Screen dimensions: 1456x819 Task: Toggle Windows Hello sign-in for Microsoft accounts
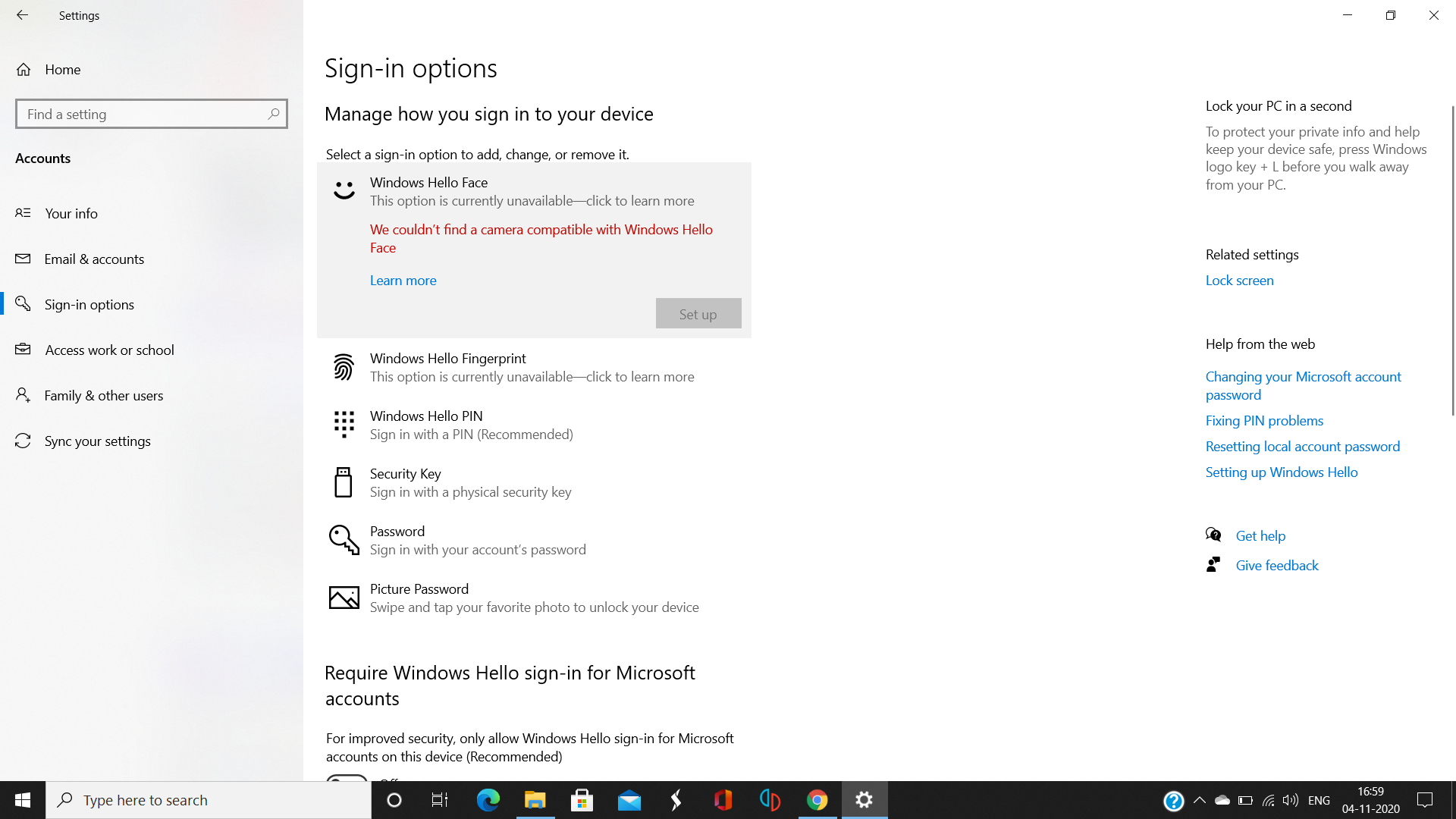point(347,779)
